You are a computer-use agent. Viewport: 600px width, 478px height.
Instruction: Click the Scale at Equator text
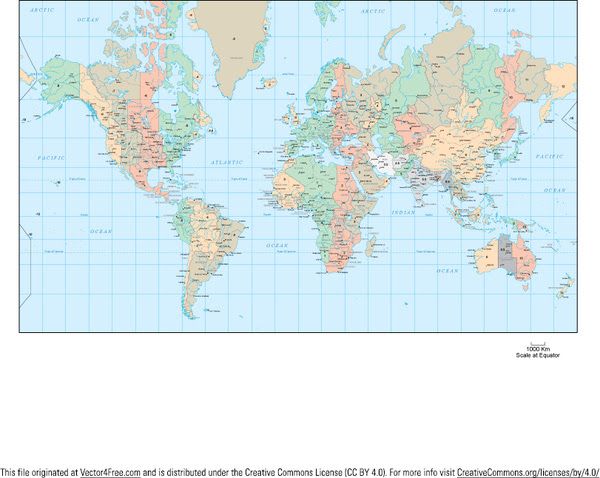coord(538,355)
